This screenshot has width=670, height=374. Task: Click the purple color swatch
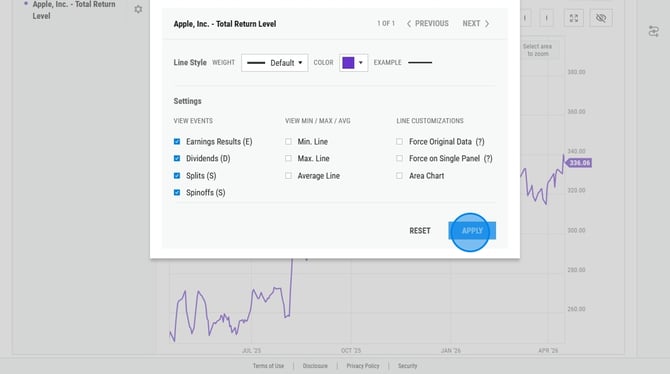tap(348, 63)
